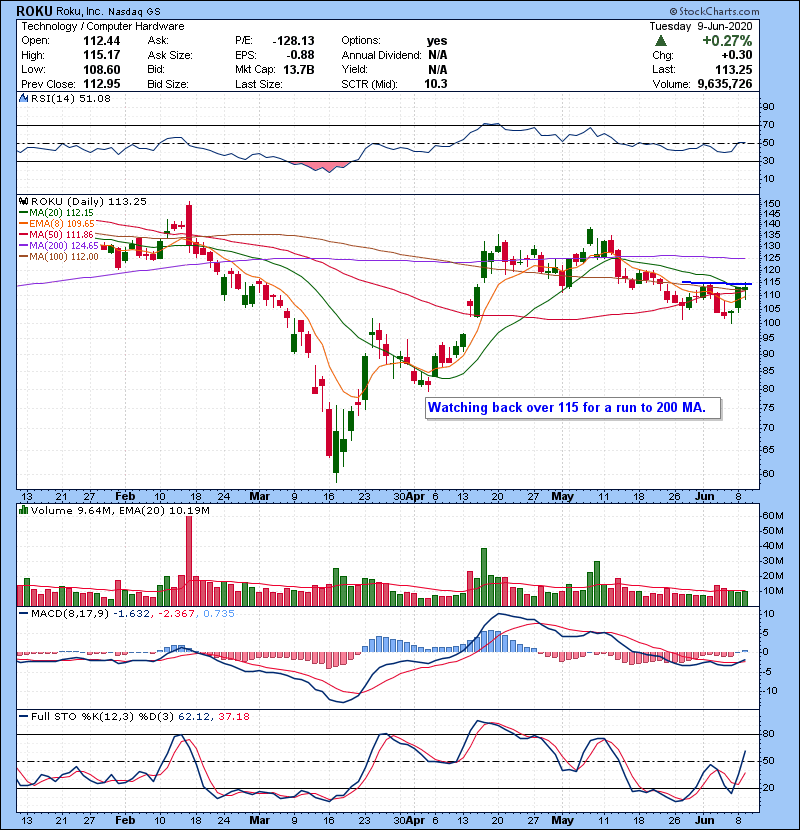
Task: Click the EPS value -0.88
Action: pyautogui.click(x=300, y=55)
